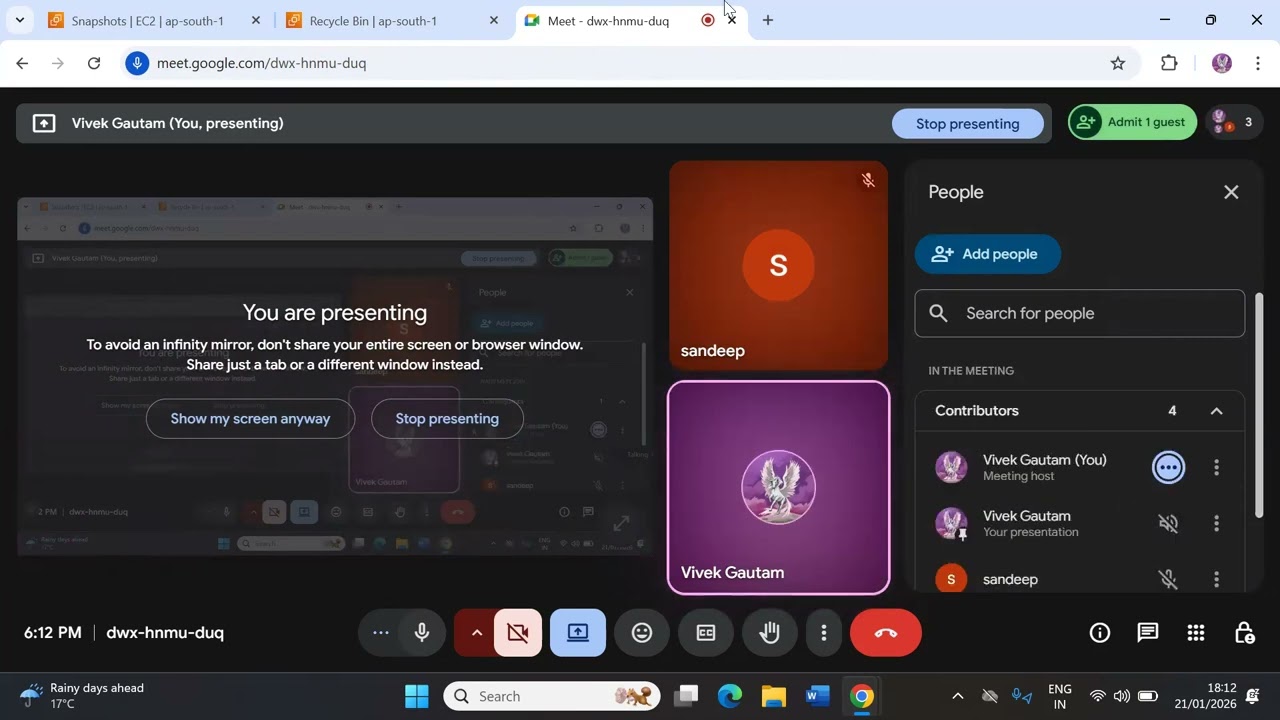Click the Vivek Gautam video tile
Image resolution: width=1280 pixels, height=720 pixels.
(778, 488)
